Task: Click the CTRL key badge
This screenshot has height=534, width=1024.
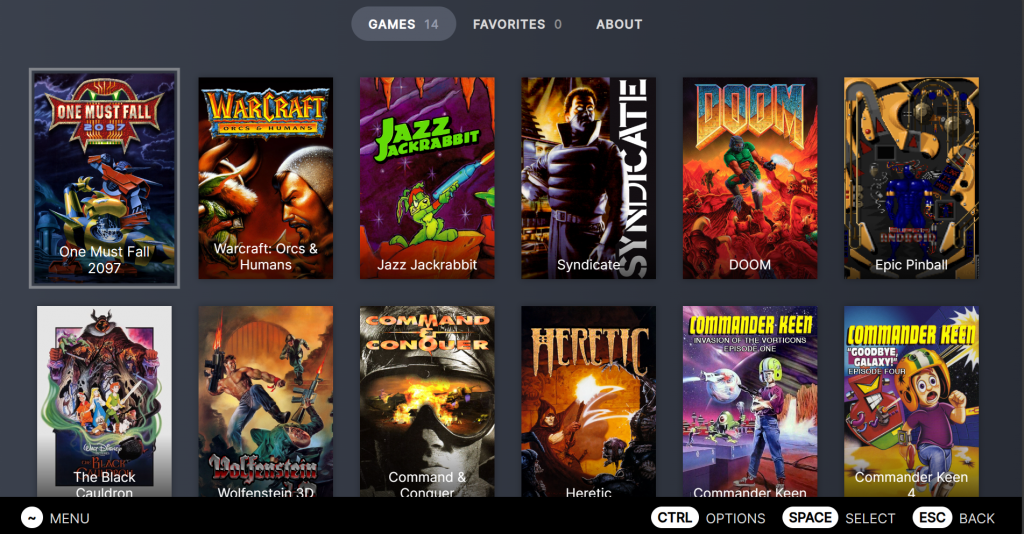Action: click(x=675, y=518)
